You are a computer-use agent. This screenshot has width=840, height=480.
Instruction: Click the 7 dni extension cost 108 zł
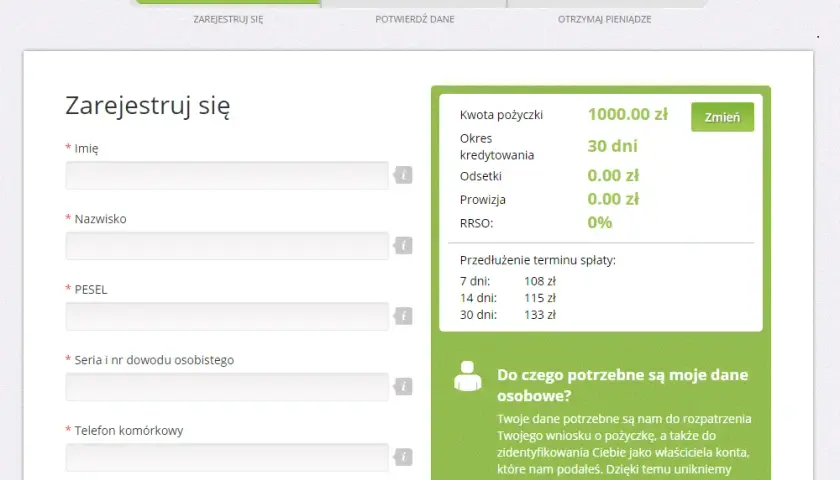(x=540, y=281)
